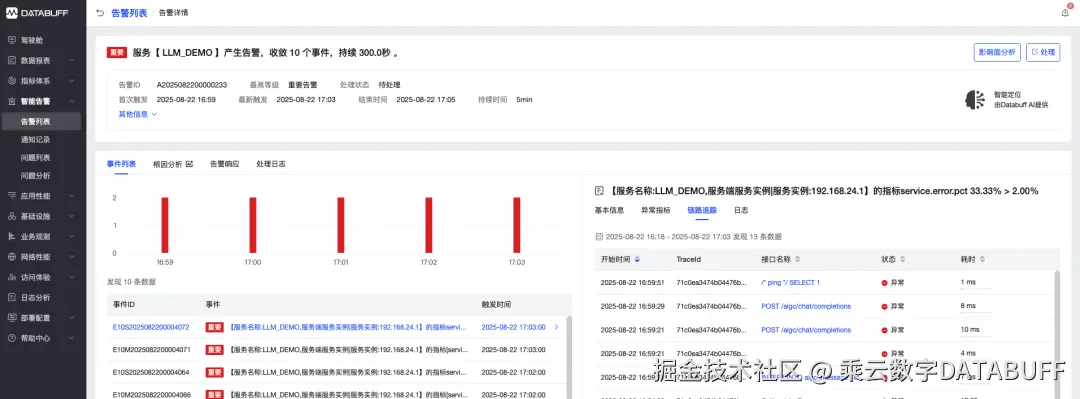The image size is (1080, 399).
Task: Click the DATABUFF logo
Action: pyautogui.click(x=37, y=12)
